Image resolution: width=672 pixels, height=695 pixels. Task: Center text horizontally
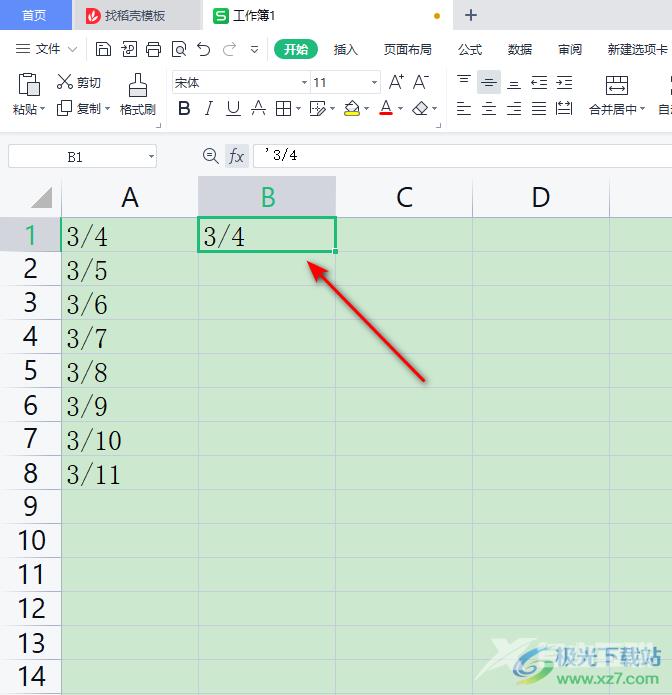[x=488, y=108]
